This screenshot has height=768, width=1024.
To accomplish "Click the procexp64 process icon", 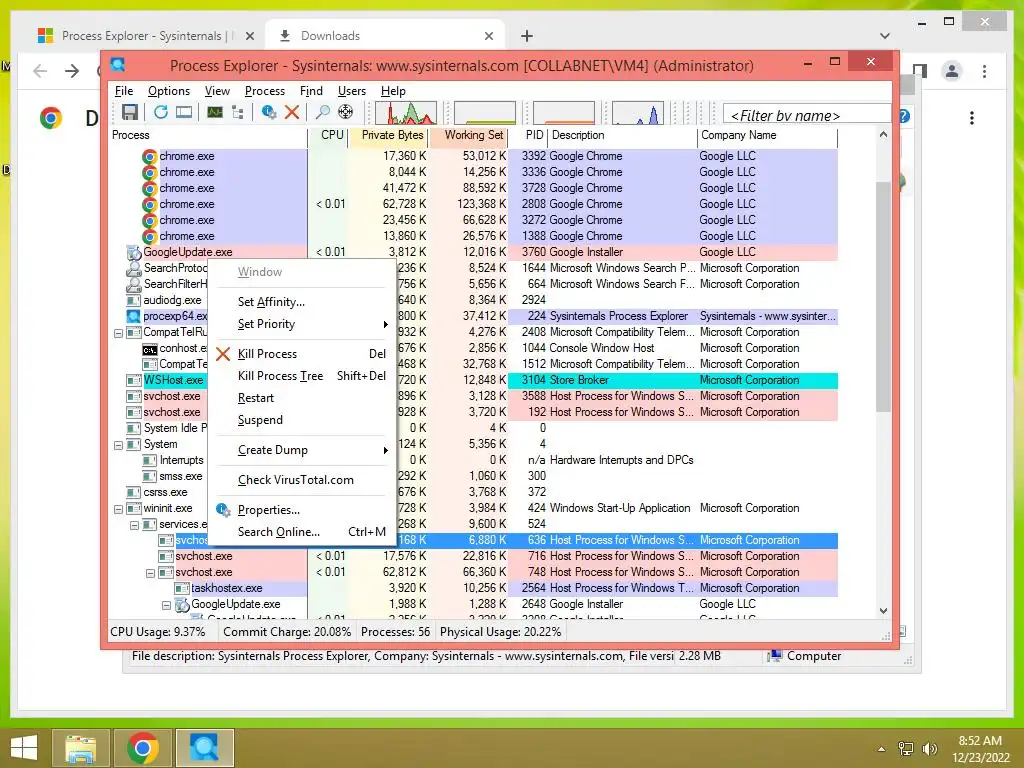I will (x=134, y=316).
